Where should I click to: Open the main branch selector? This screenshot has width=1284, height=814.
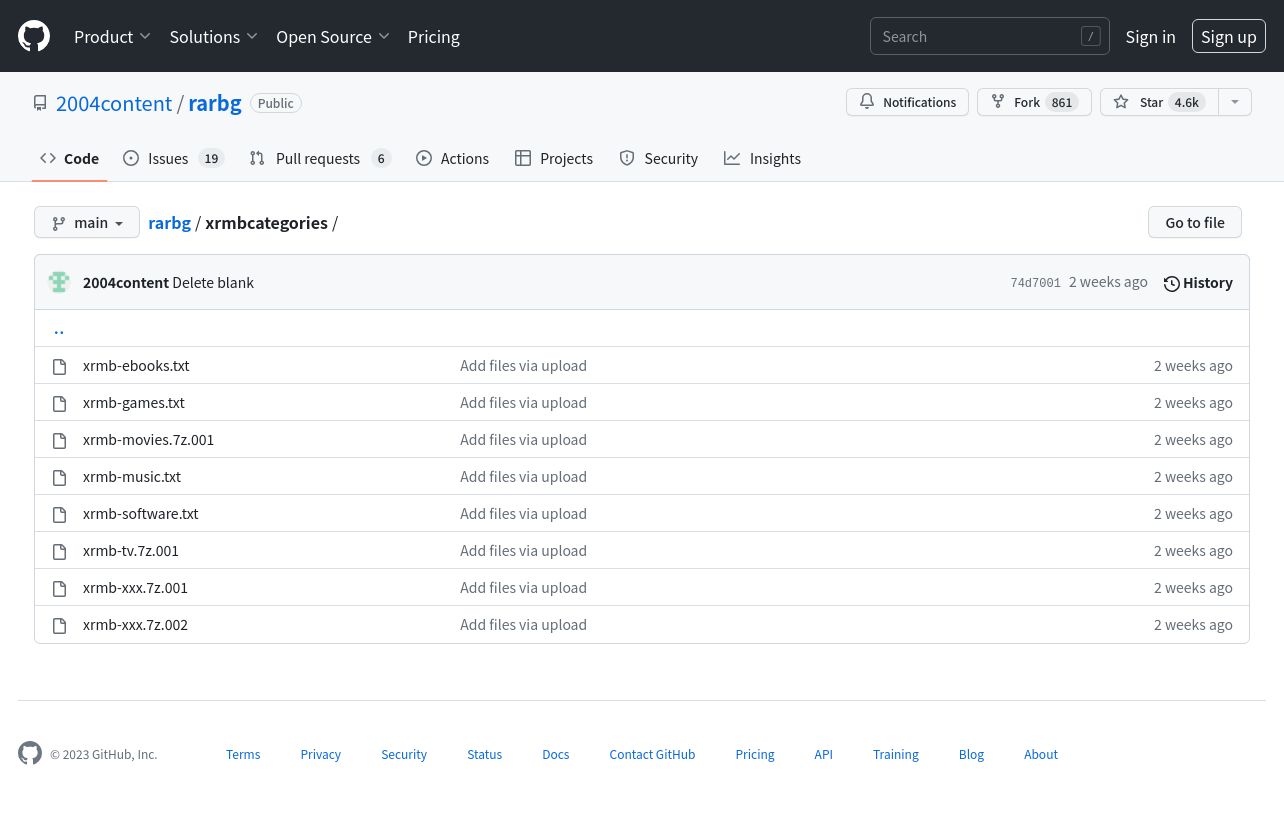[x=87, y=222]
